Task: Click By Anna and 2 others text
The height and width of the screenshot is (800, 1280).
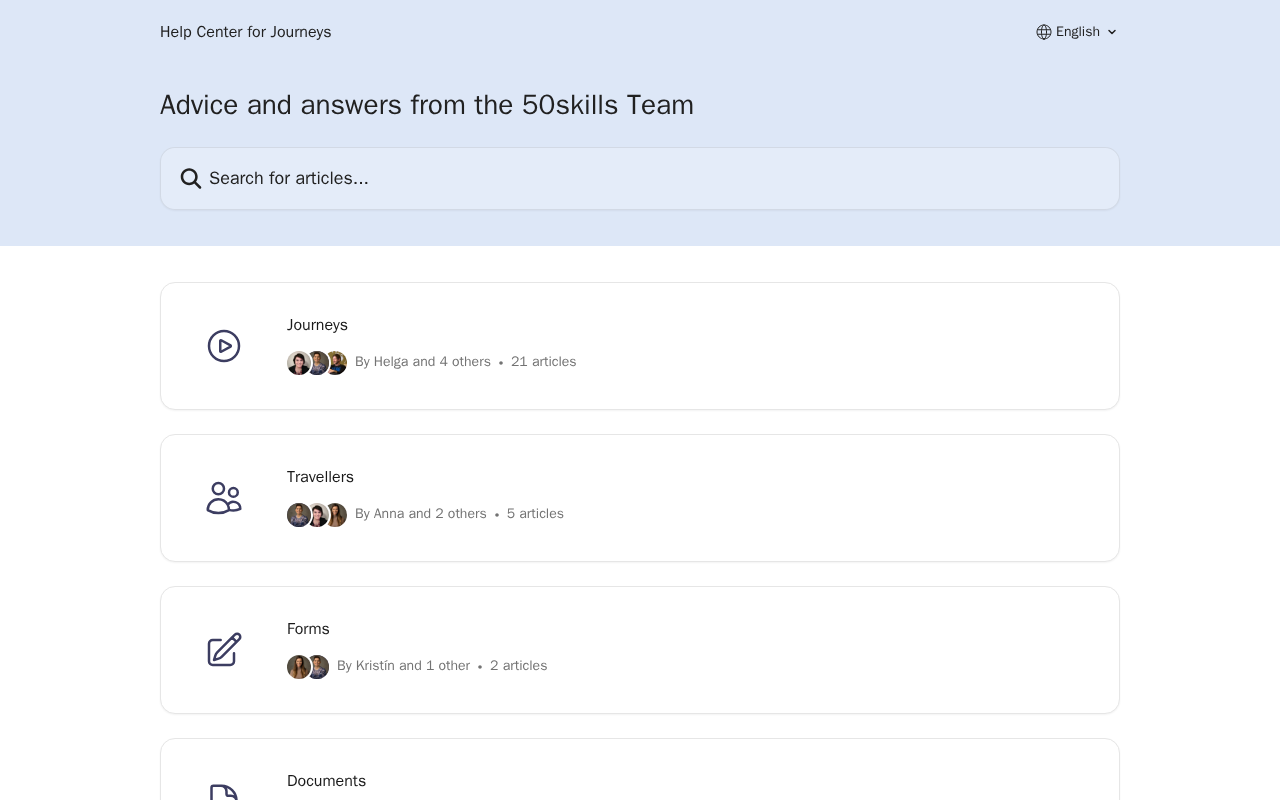Action: 420,514
